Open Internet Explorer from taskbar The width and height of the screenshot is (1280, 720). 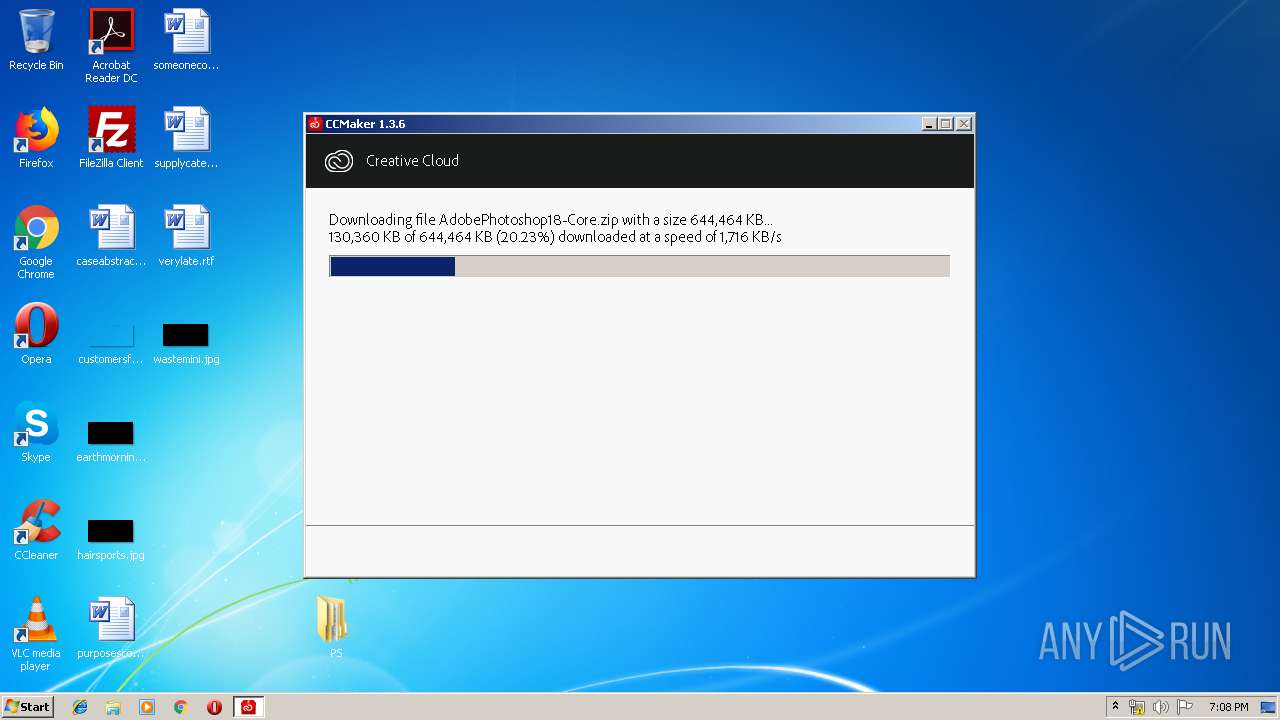point(80,707)
